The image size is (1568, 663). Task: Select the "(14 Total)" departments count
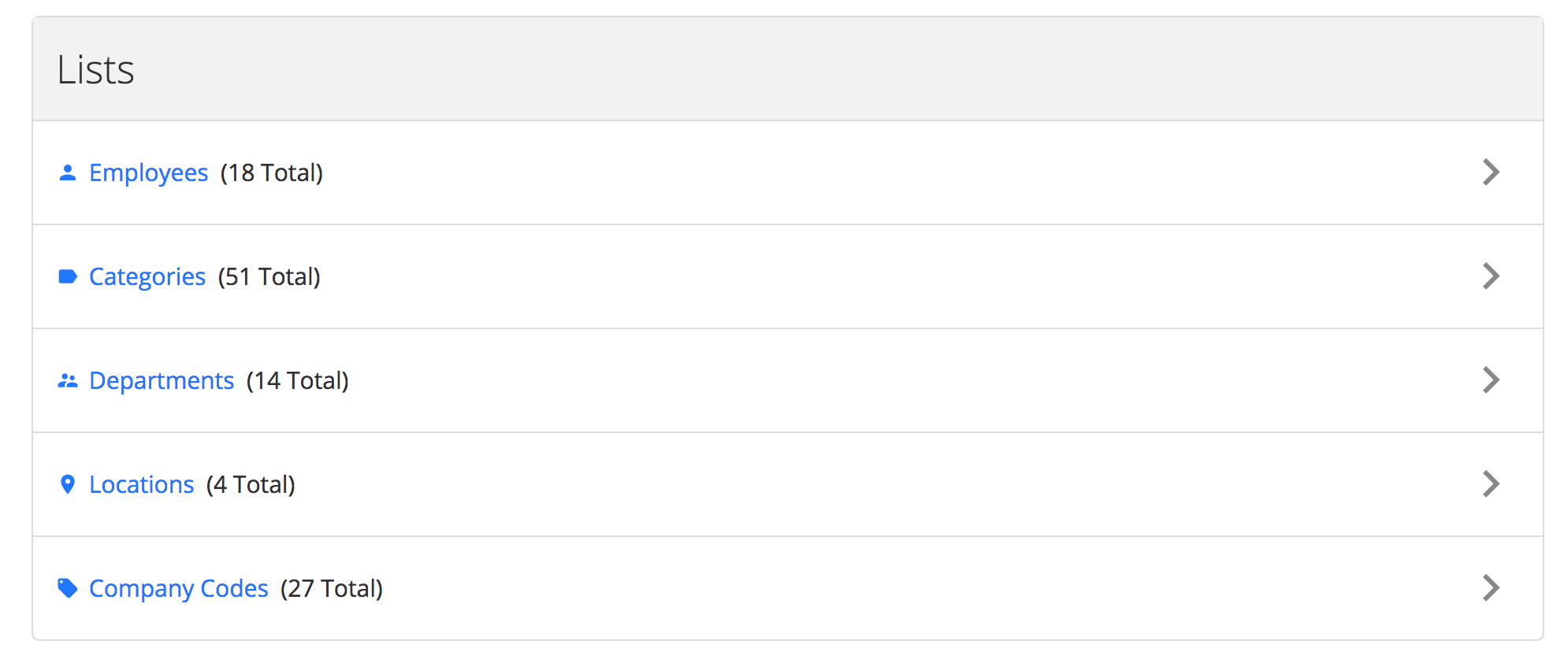(297, 381)
